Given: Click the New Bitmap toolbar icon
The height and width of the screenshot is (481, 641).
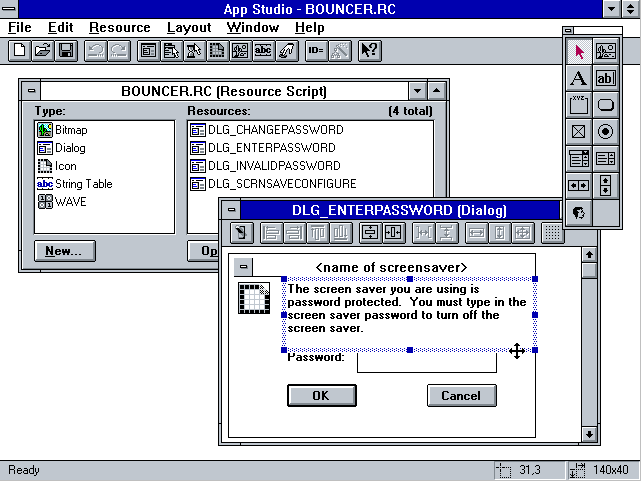Looking at the screenshot, I should pyautogui.click(x=240, y=51).
